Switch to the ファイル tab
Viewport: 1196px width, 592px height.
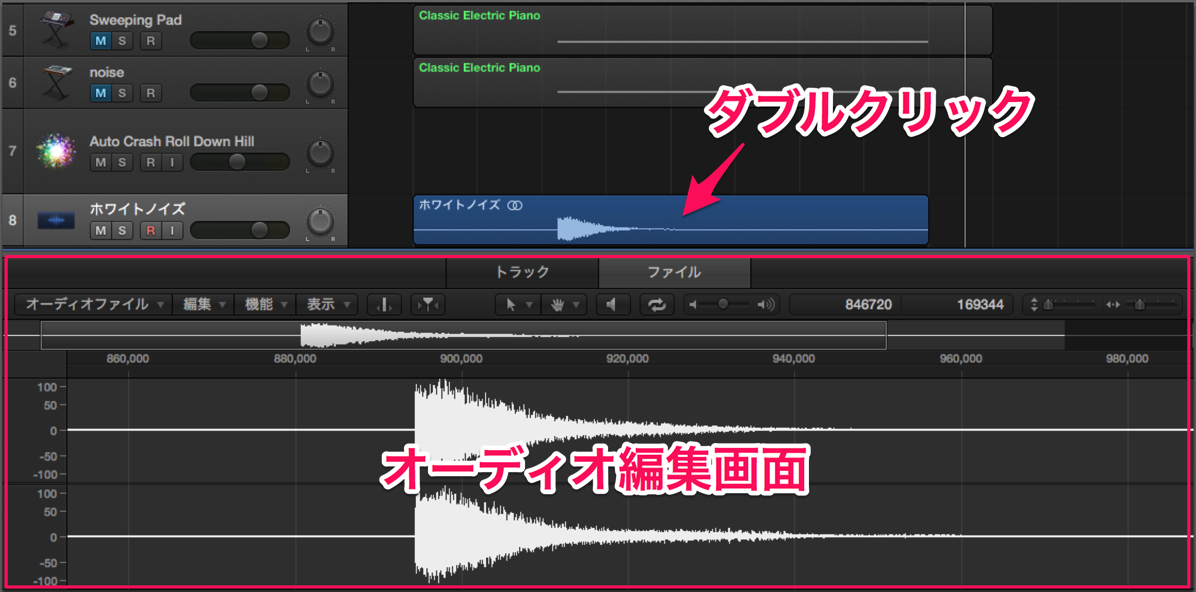tap(674, 272)
